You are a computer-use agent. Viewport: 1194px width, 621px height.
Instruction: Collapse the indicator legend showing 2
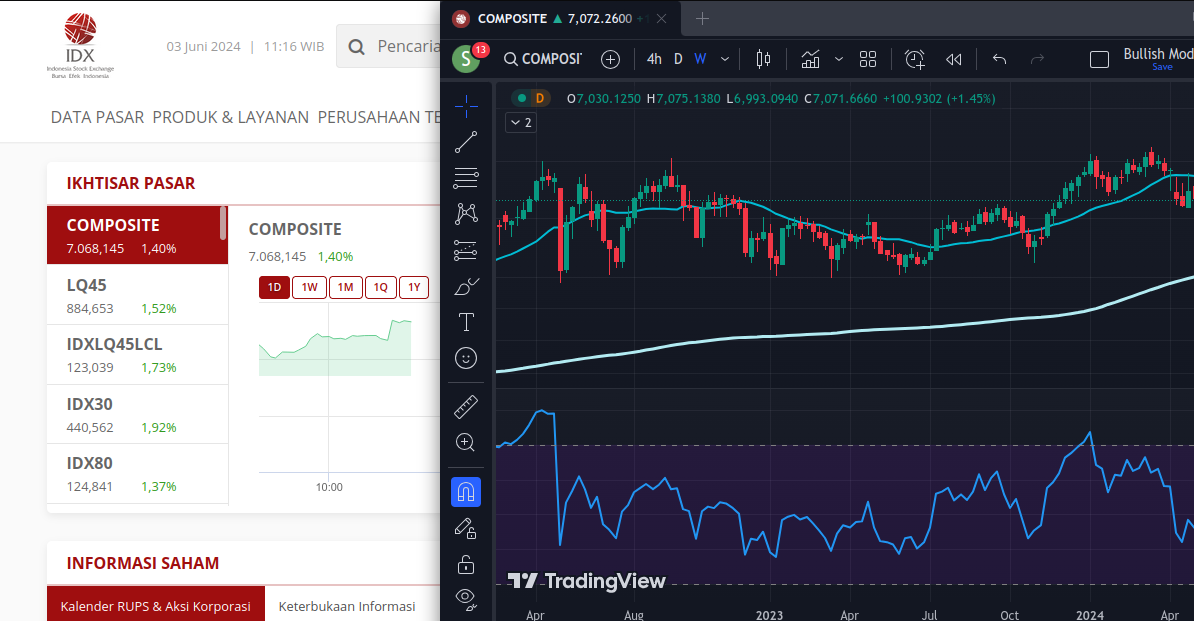522,123
